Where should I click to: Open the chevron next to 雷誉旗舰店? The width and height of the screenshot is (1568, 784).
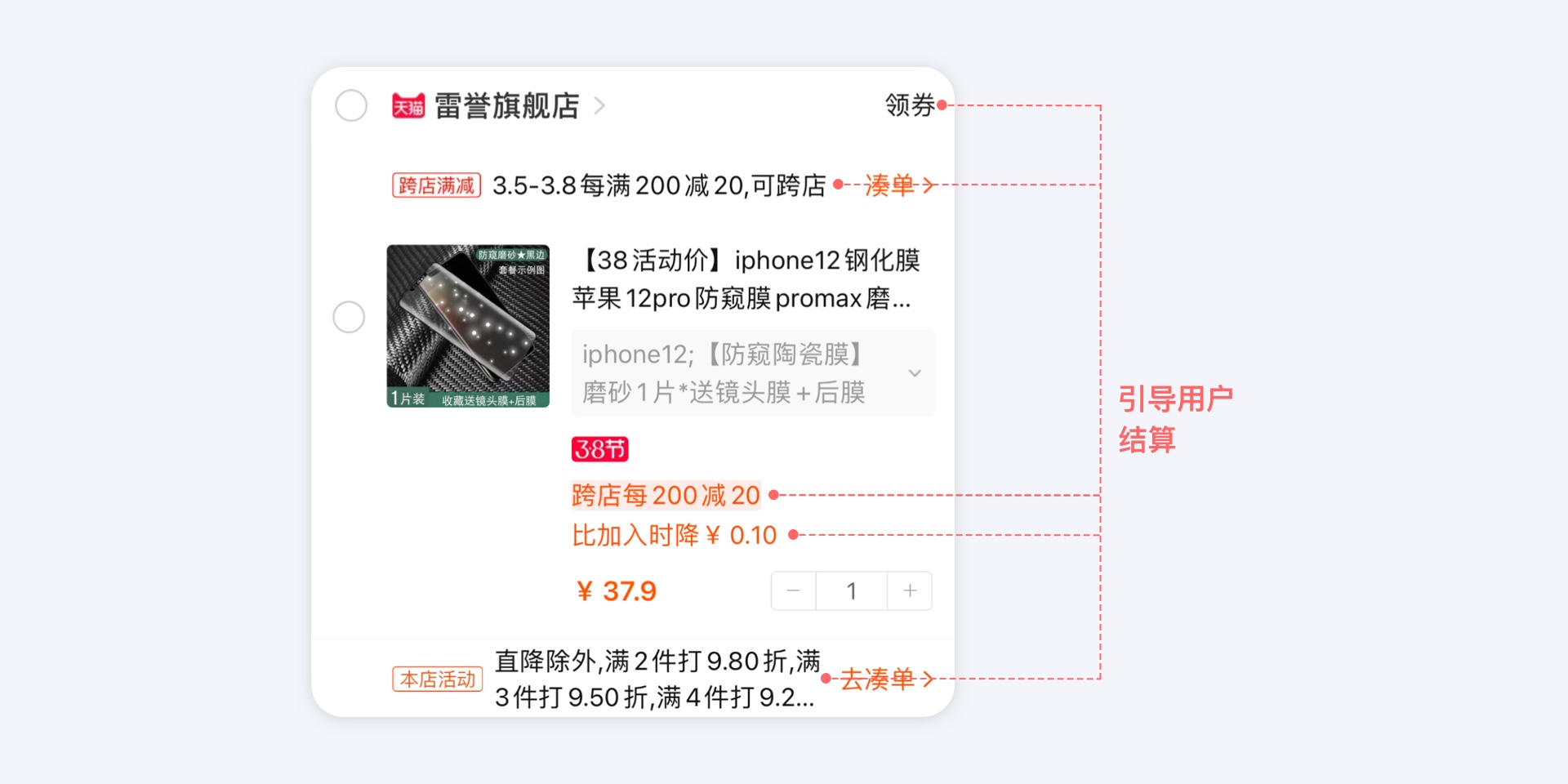(x=599, y=105)
